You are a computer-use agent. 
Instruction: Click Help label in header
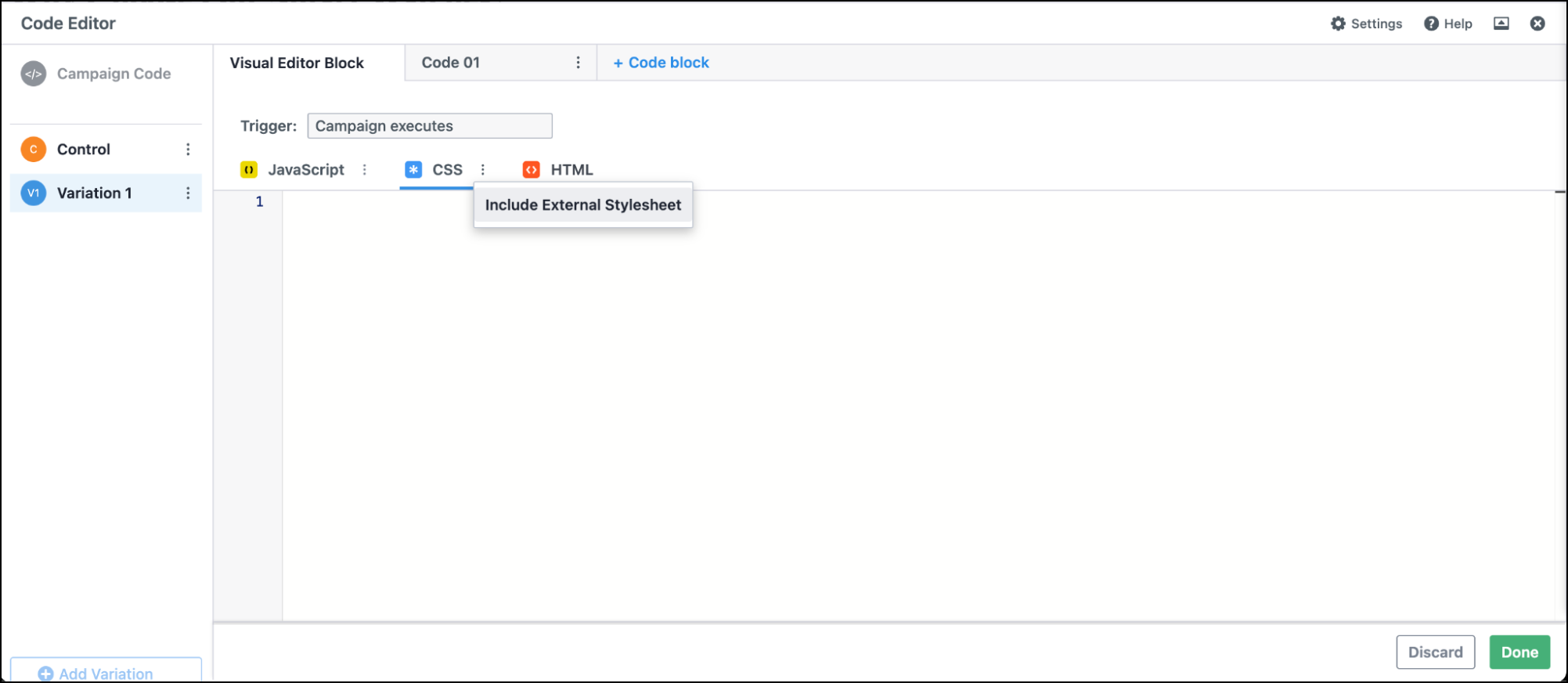[x=1458, y=23]
